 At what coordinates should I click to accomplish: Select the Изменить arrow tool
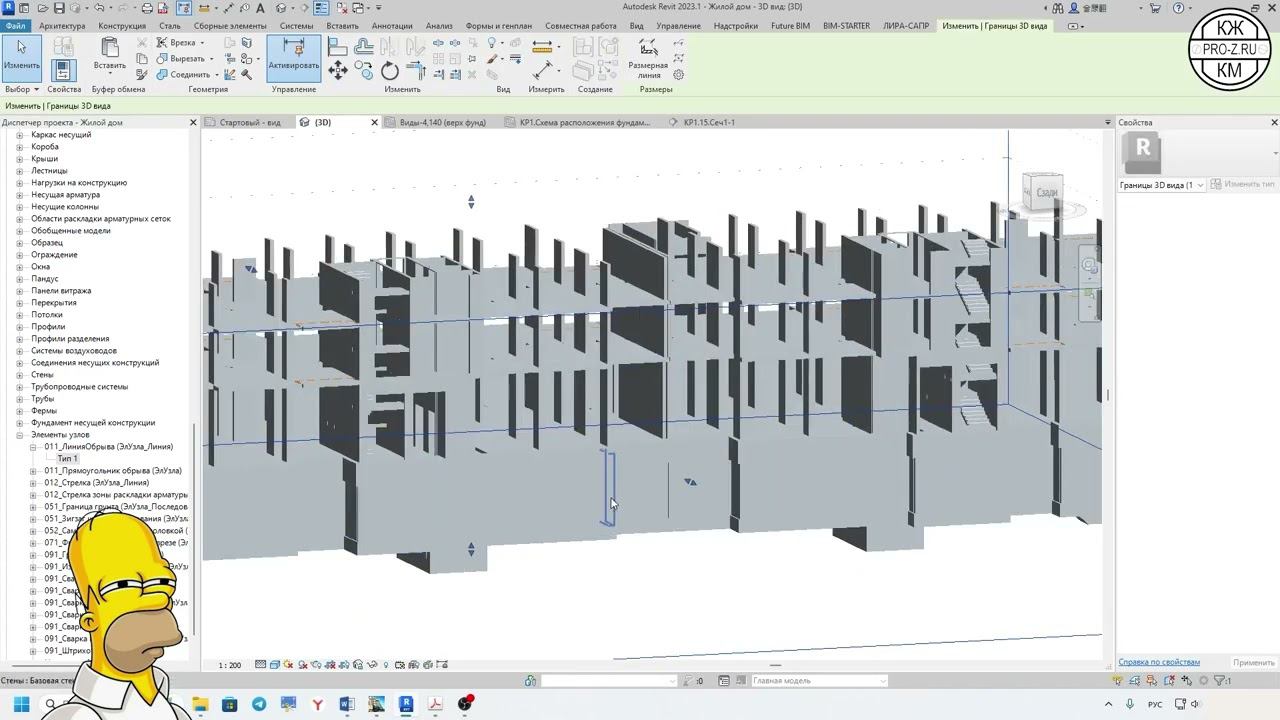[21, 56]
